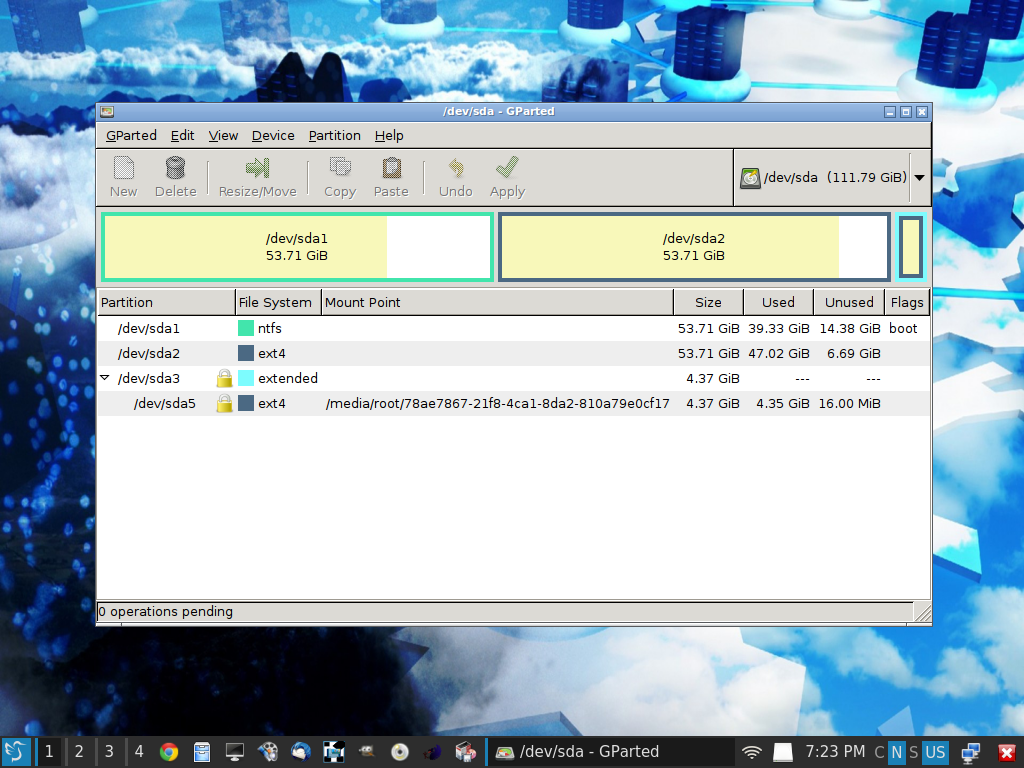Open the checkered-flag icon in taskbar
This screenshot has height=768, width=1024.
334,752
